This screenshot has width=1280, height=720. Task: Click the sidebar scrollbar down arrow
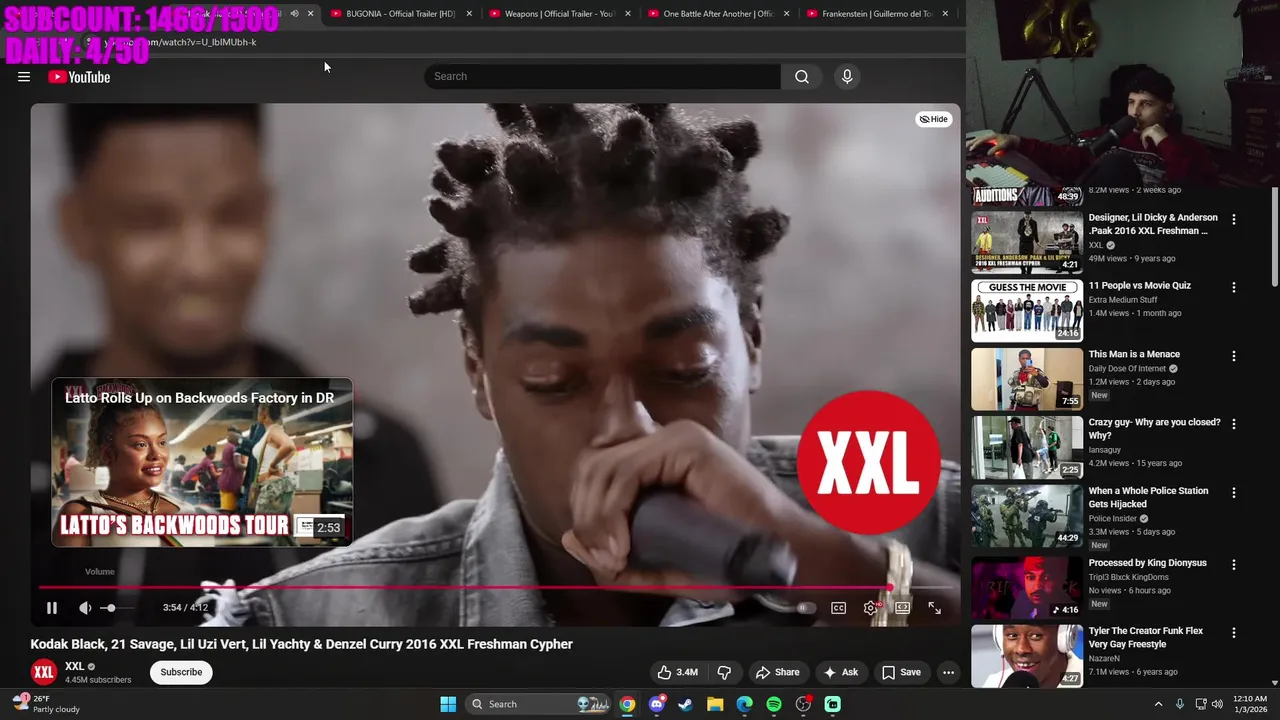point(1274,683)
